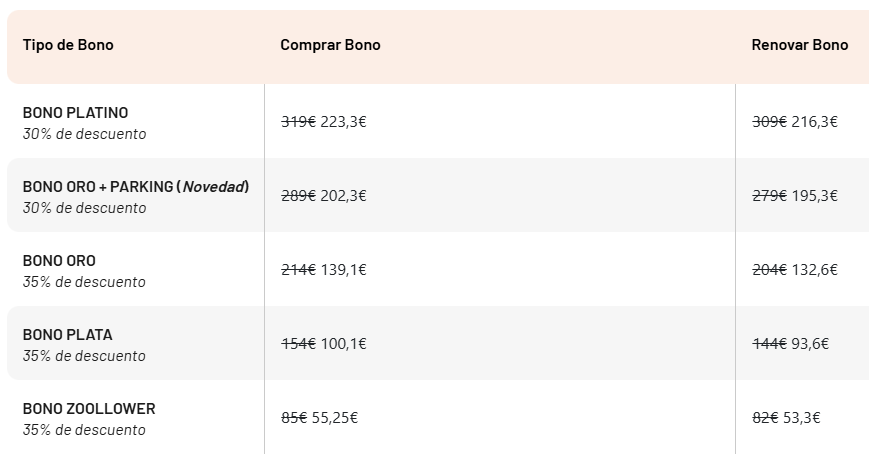Click the BONO PLATA row label
This screenshot has width=869, height=471.
[x=68, y=335]
